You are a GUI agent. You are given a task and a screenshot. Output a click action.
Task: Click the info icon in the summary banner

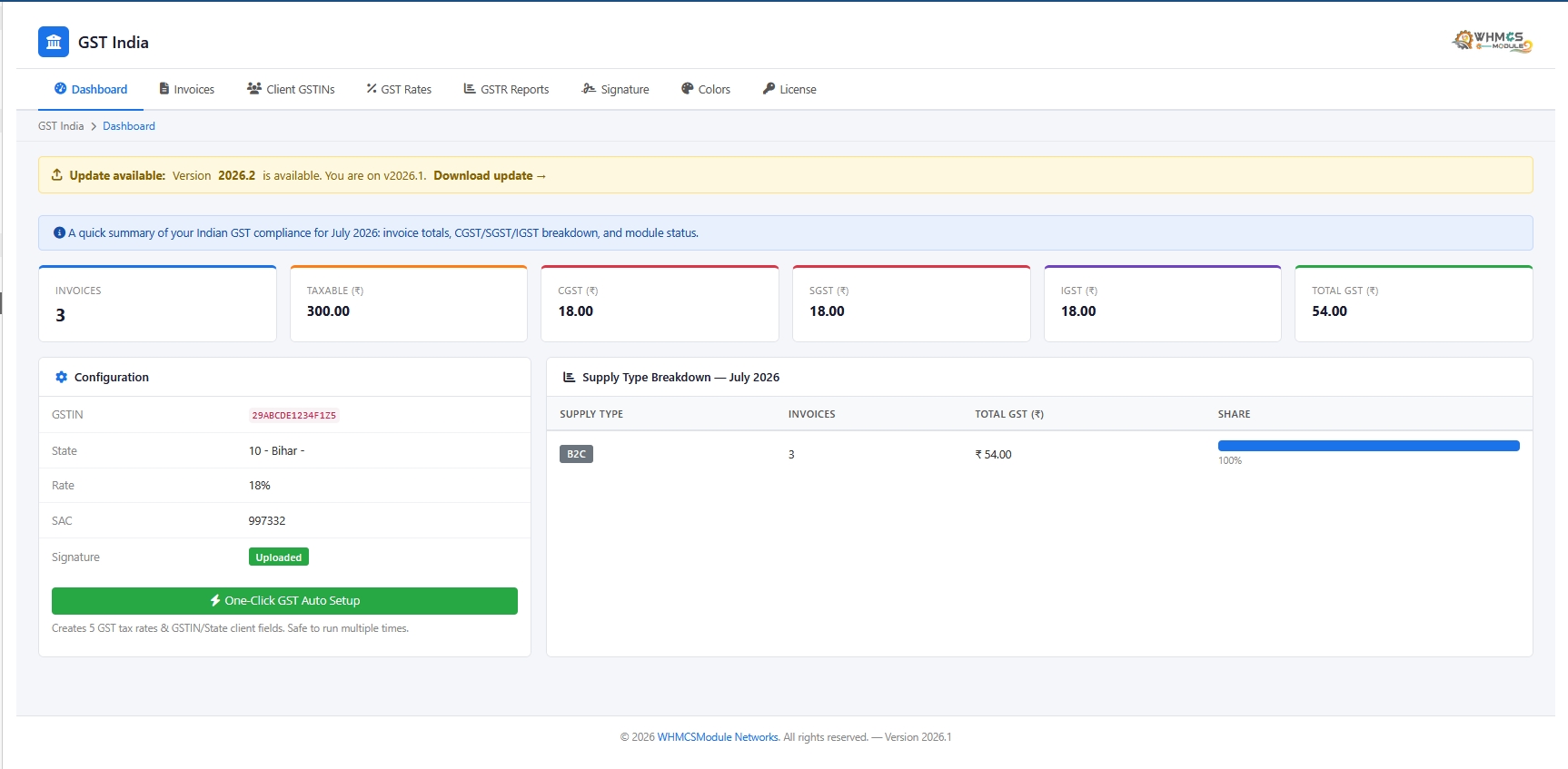coord(59,232)
